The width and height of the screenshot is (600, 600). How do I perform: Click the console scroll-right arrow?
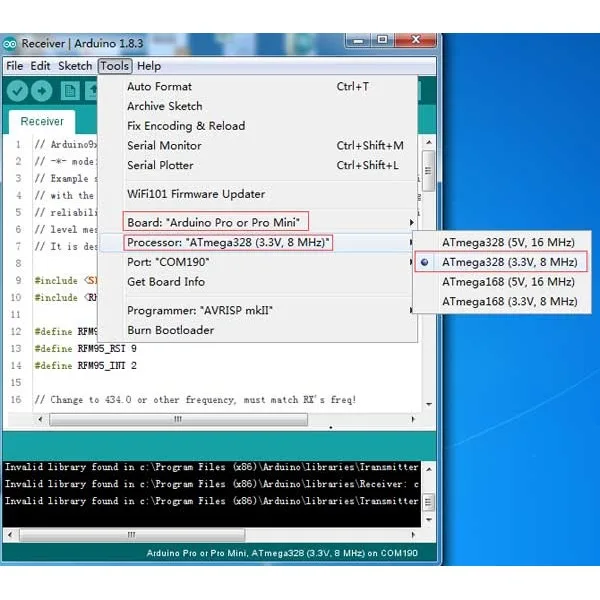(x=413, y=535)
